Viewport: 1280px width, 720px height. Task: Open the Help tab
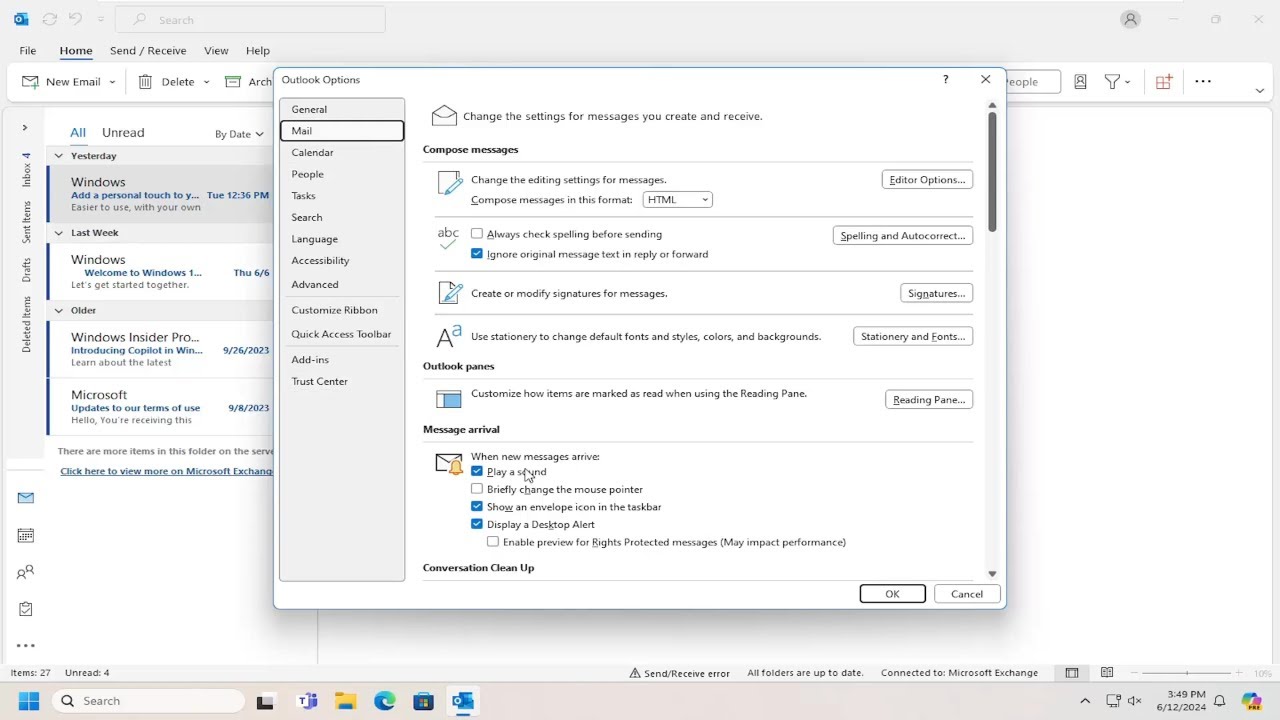258,51
